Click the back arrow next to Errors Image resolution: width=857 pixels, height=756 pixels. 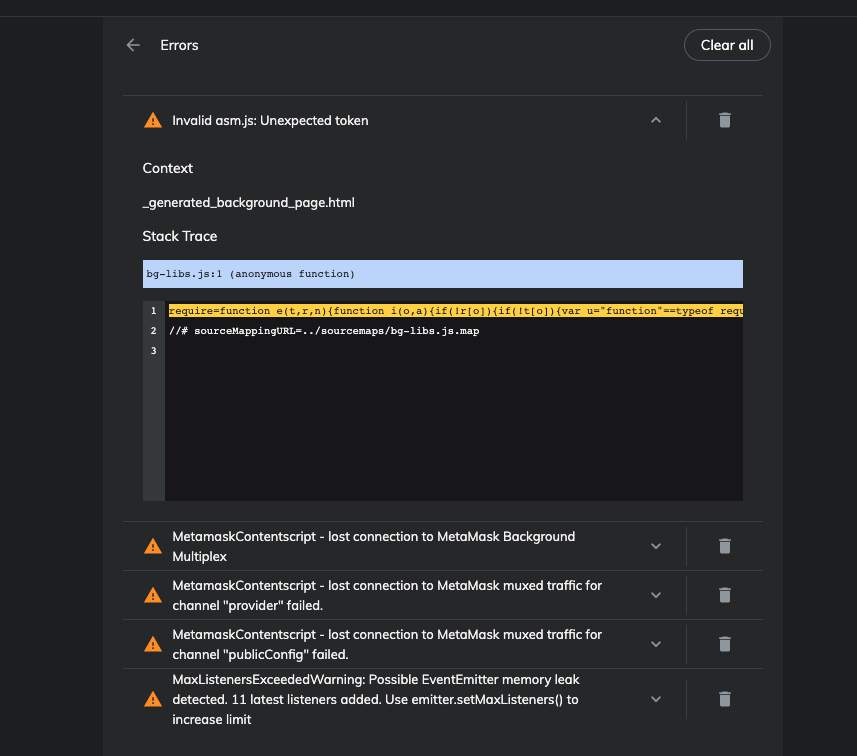[132, 45]
